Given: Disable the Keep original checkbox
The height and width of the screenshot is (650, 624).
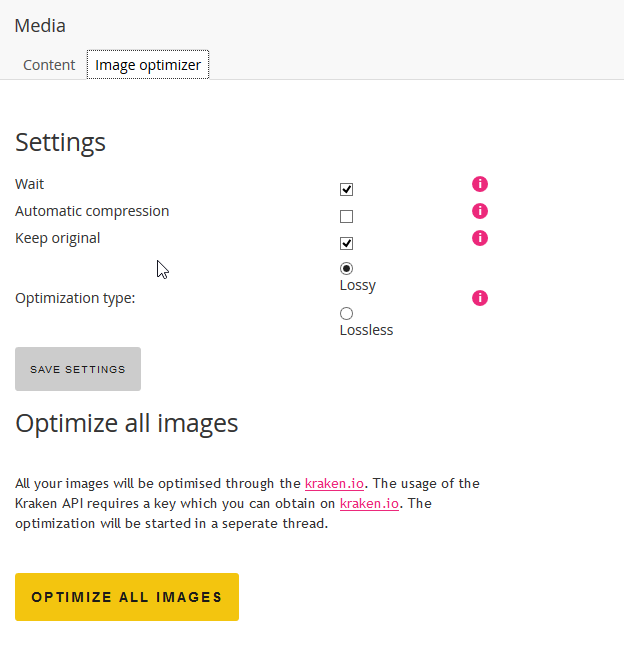Looking at the screenshot, I should 346,243.
